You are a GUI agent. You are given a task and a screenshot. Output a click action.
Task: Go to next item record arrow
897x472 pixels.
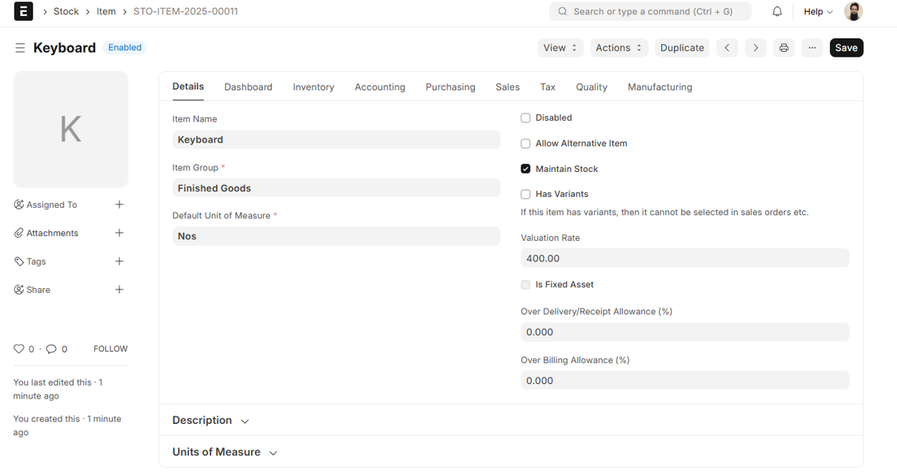point(756,48)
